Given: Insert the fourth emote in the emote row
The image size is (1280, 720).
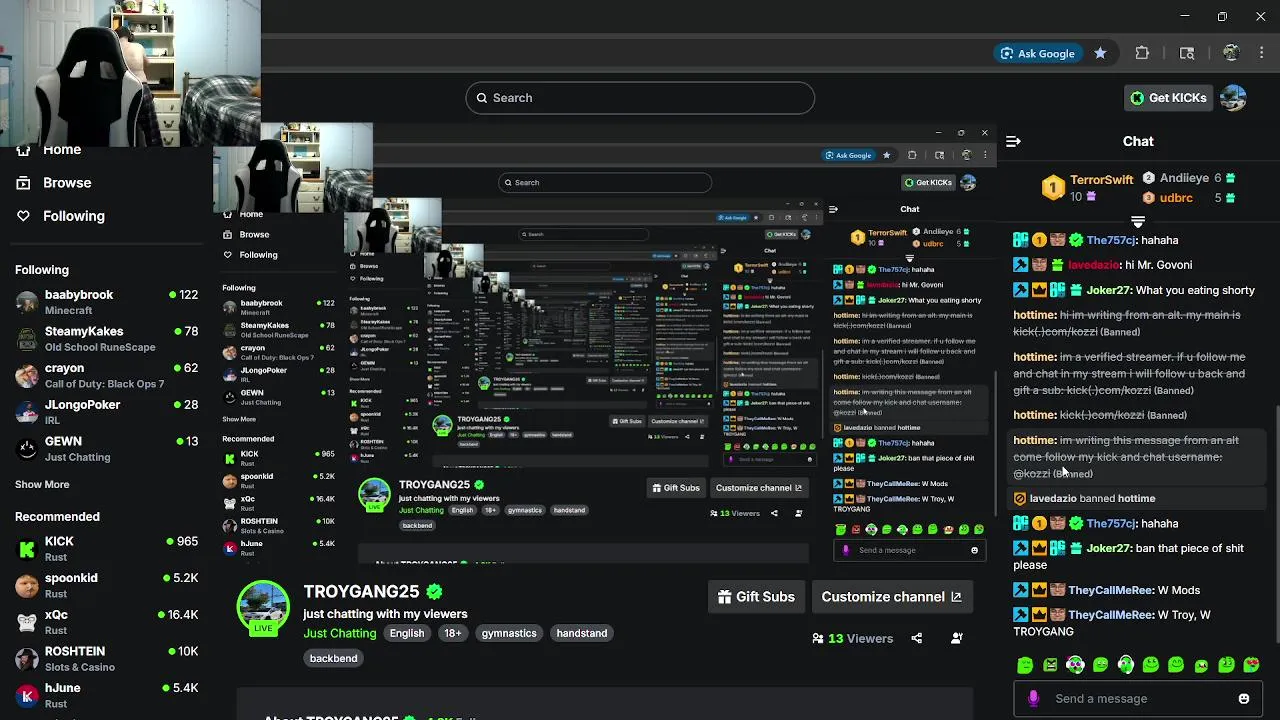Looking at the screenshot, I should pyautogui.click(x=1100, y=665).
